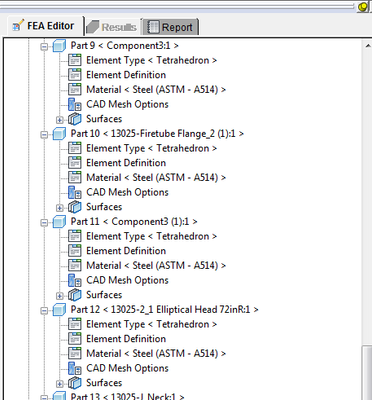The width and height of the screenshot is (372, 400).
Task: Expand Surfaces under Part 12
Action: click(60, 384)
